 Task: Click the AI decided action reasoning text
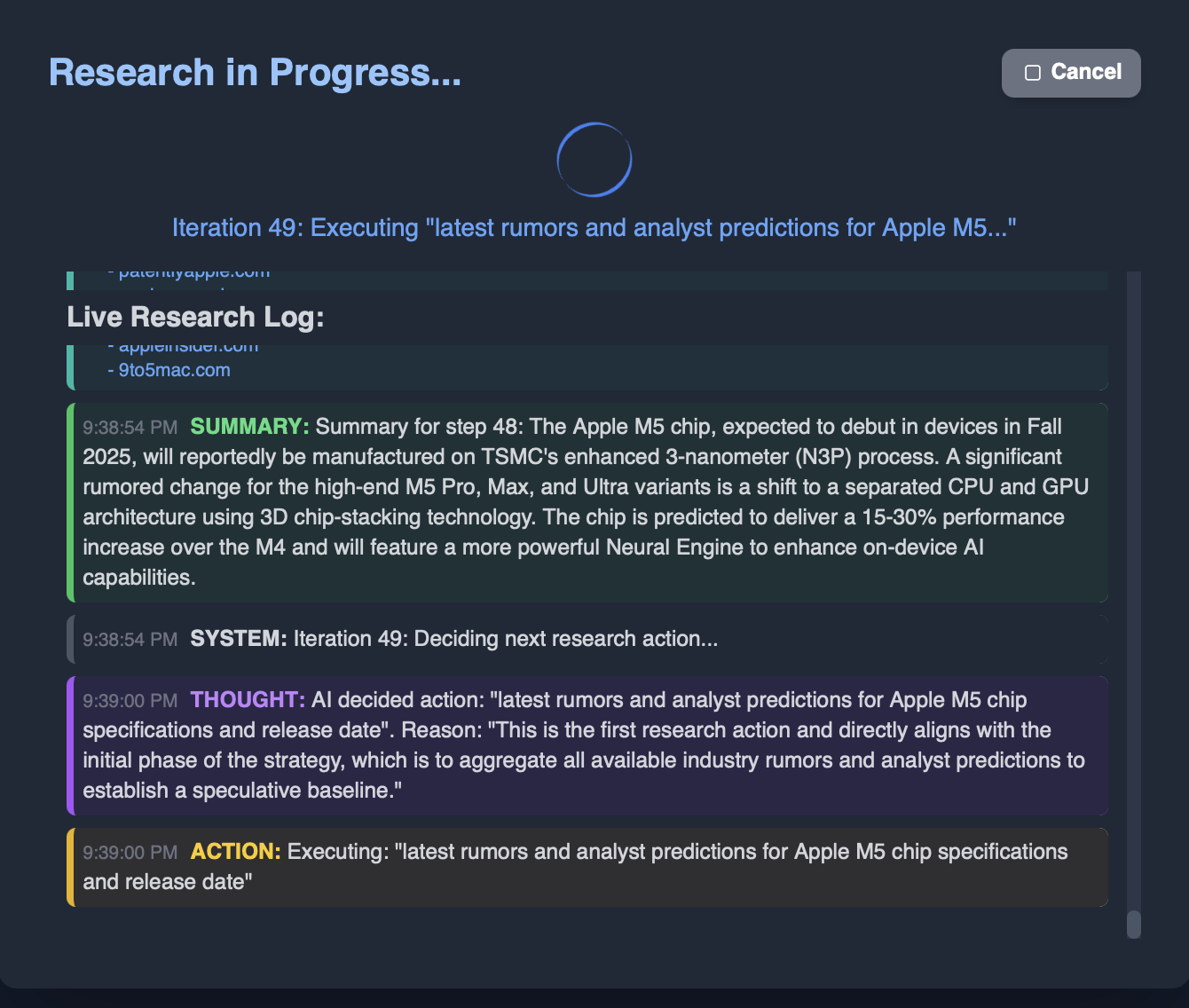[x=584, y=745]
